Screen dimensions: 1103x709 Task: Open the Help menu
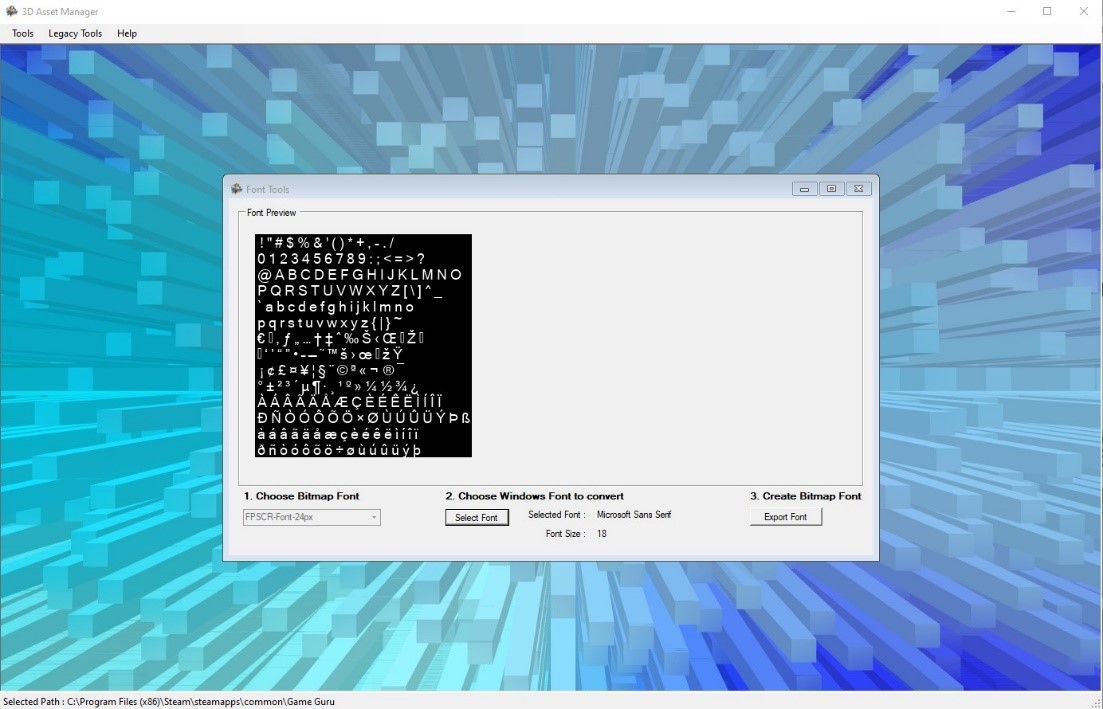click(127, 33)
